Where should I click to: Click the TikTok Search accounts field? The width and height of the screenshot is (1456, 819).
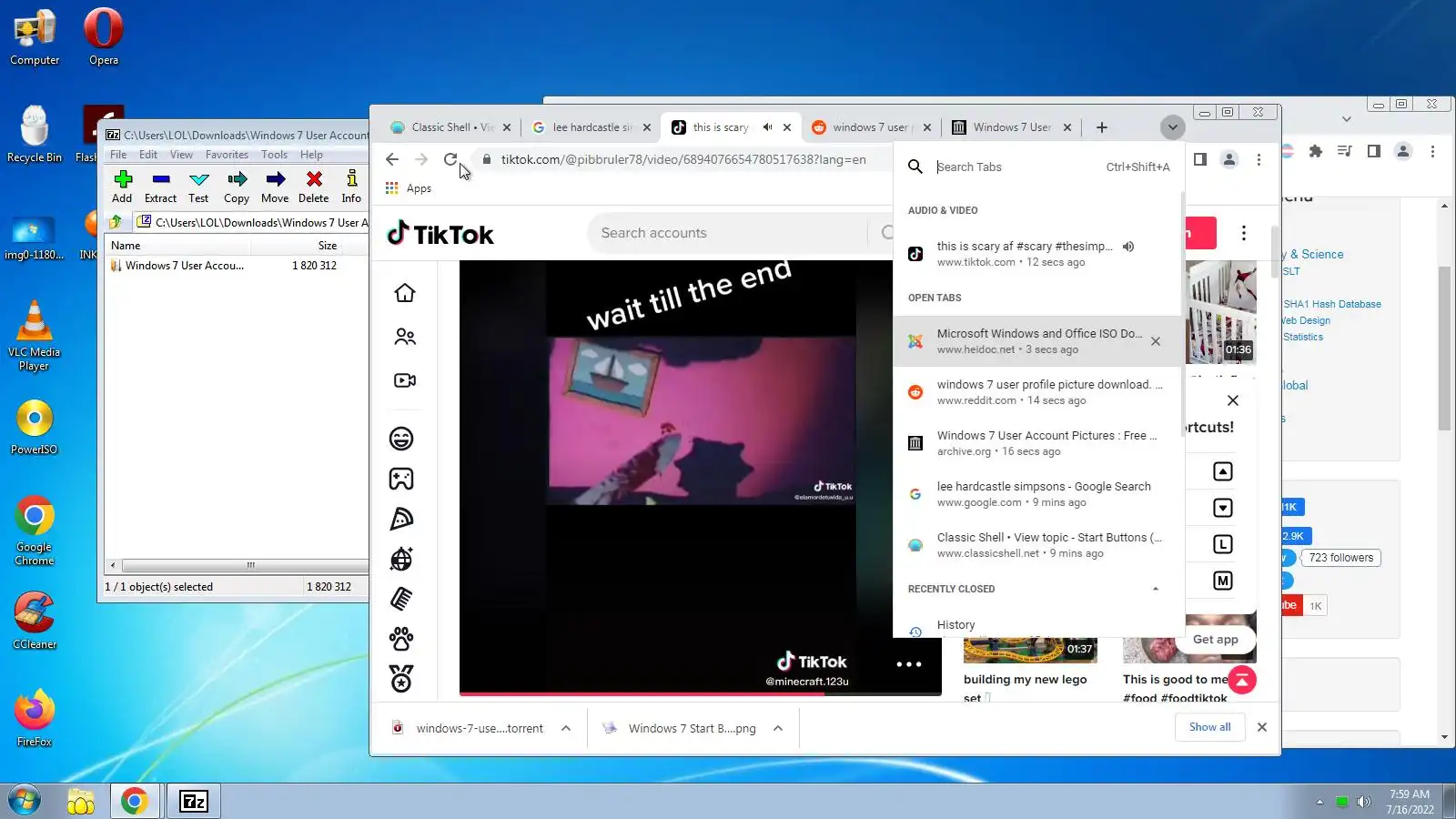(728, 233)
